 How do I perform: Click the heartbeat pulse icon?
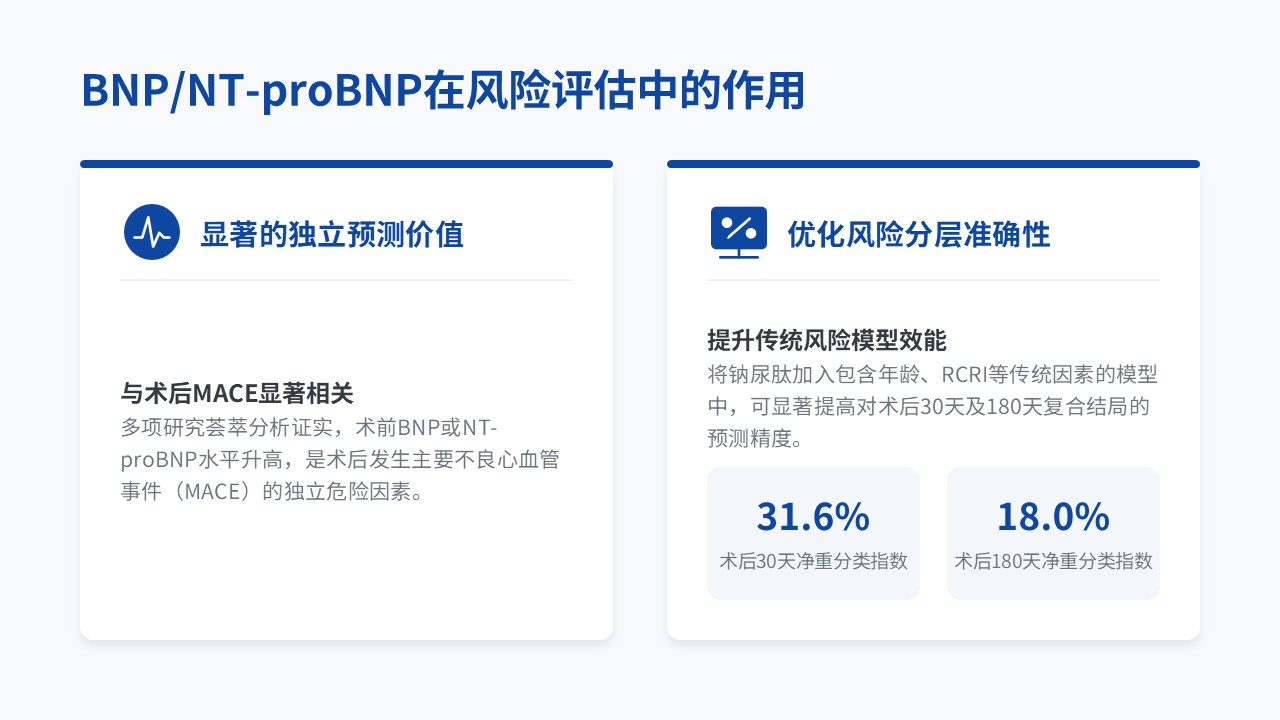pos(152,232)
